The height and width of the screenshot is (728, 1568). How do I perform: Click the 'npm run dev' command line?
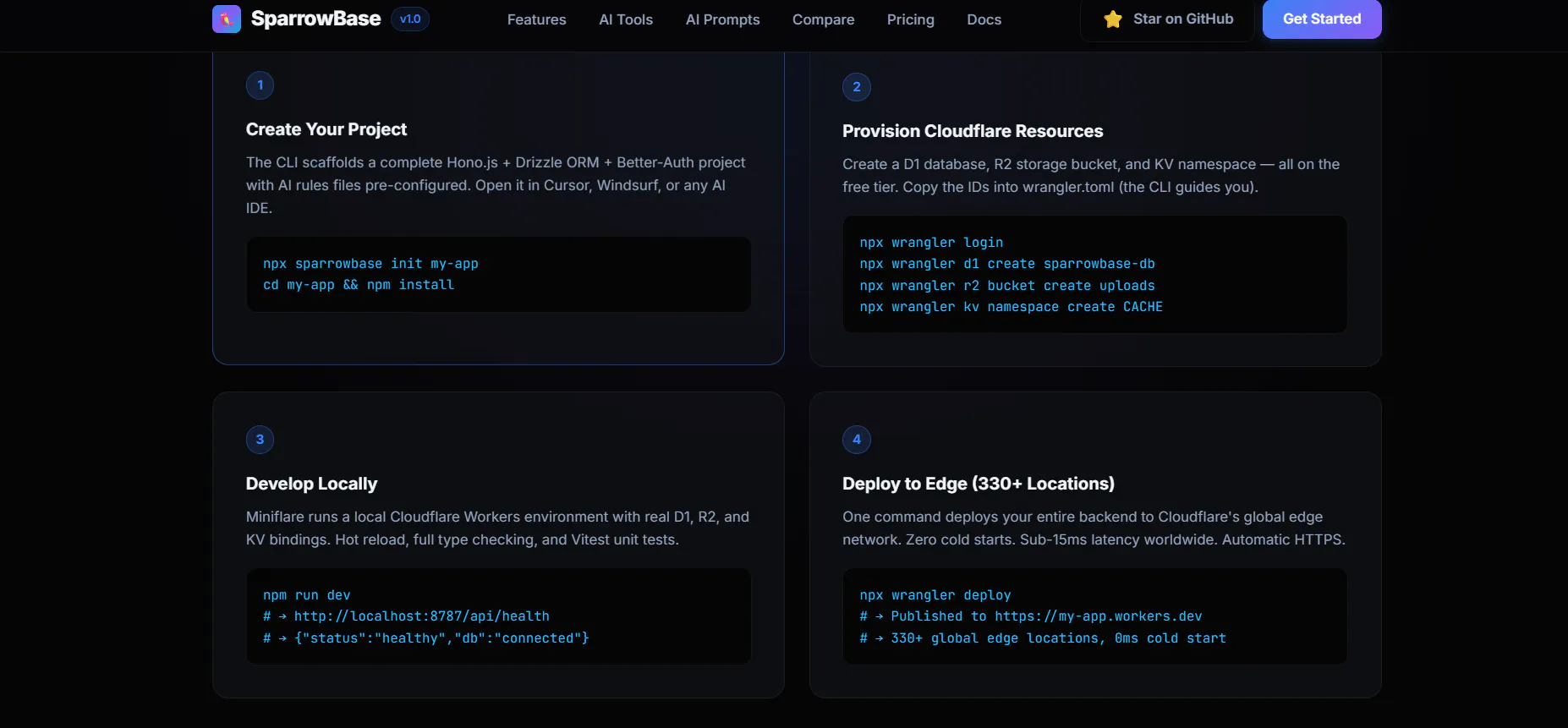307,595
